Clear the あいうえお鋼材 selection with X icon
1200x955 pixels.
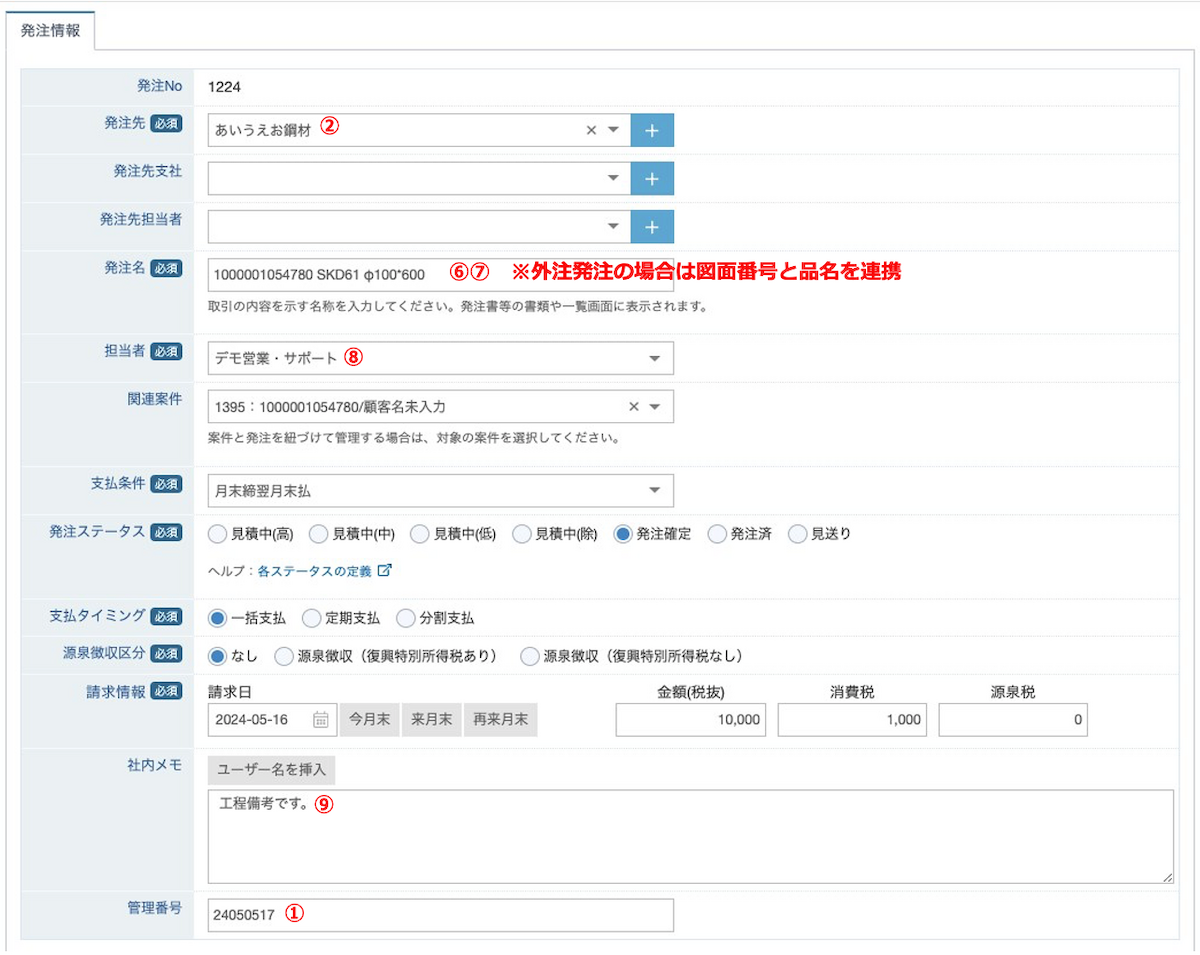point(591,130)
